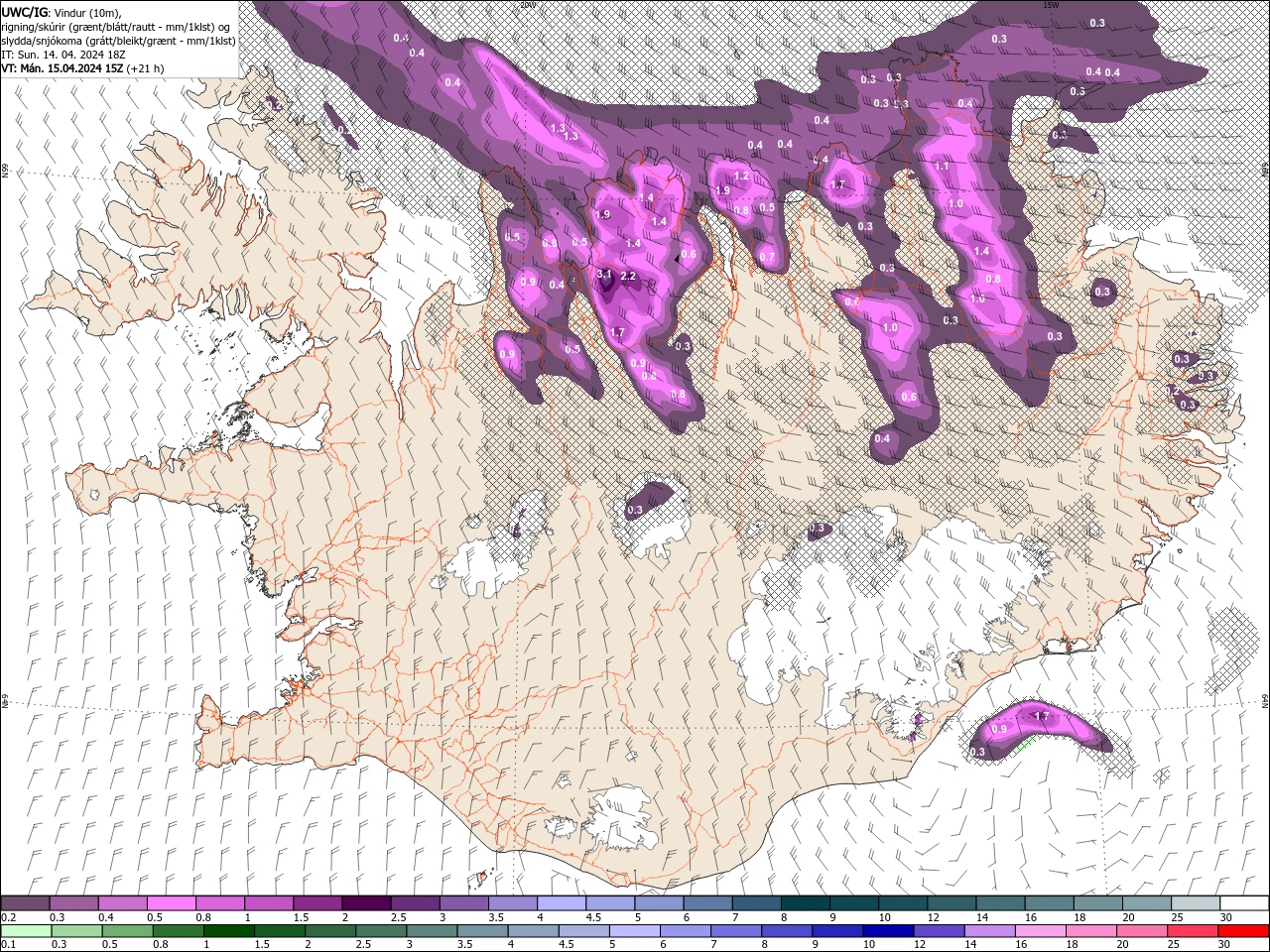Screen dimensions: 1270x952
Task: Pick upper legend swatch between 18 and 20
Action: click(1098, 902)
